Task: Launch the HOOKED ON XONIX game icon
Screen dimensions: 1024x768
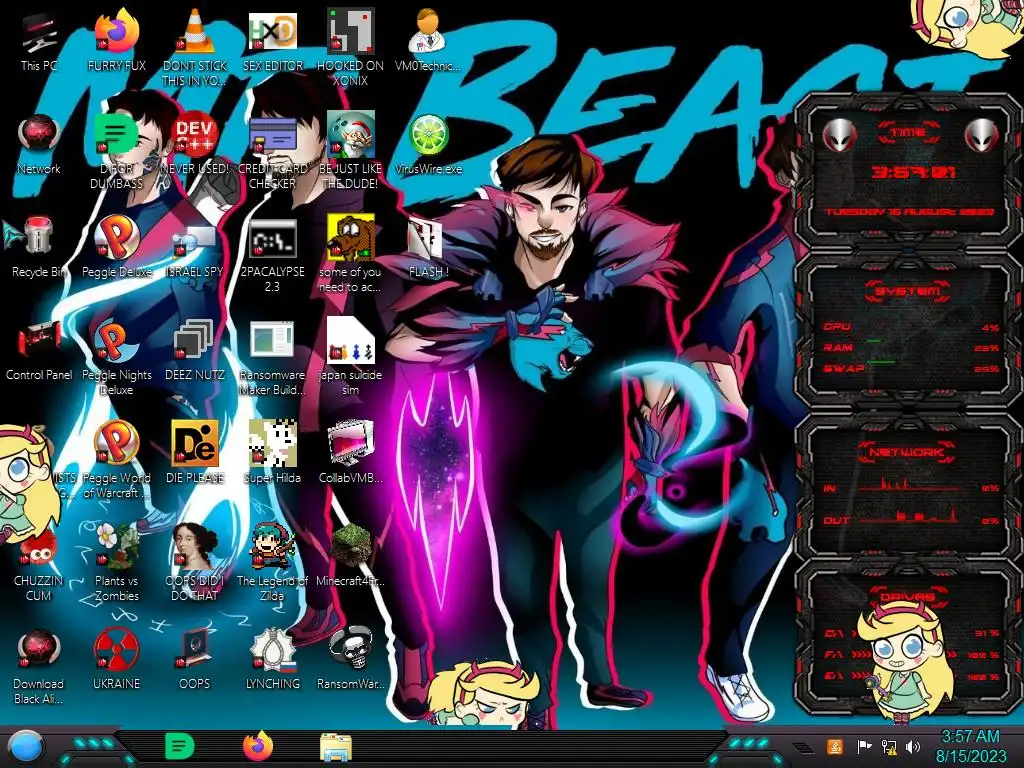Action: click(x=350, y=47)
